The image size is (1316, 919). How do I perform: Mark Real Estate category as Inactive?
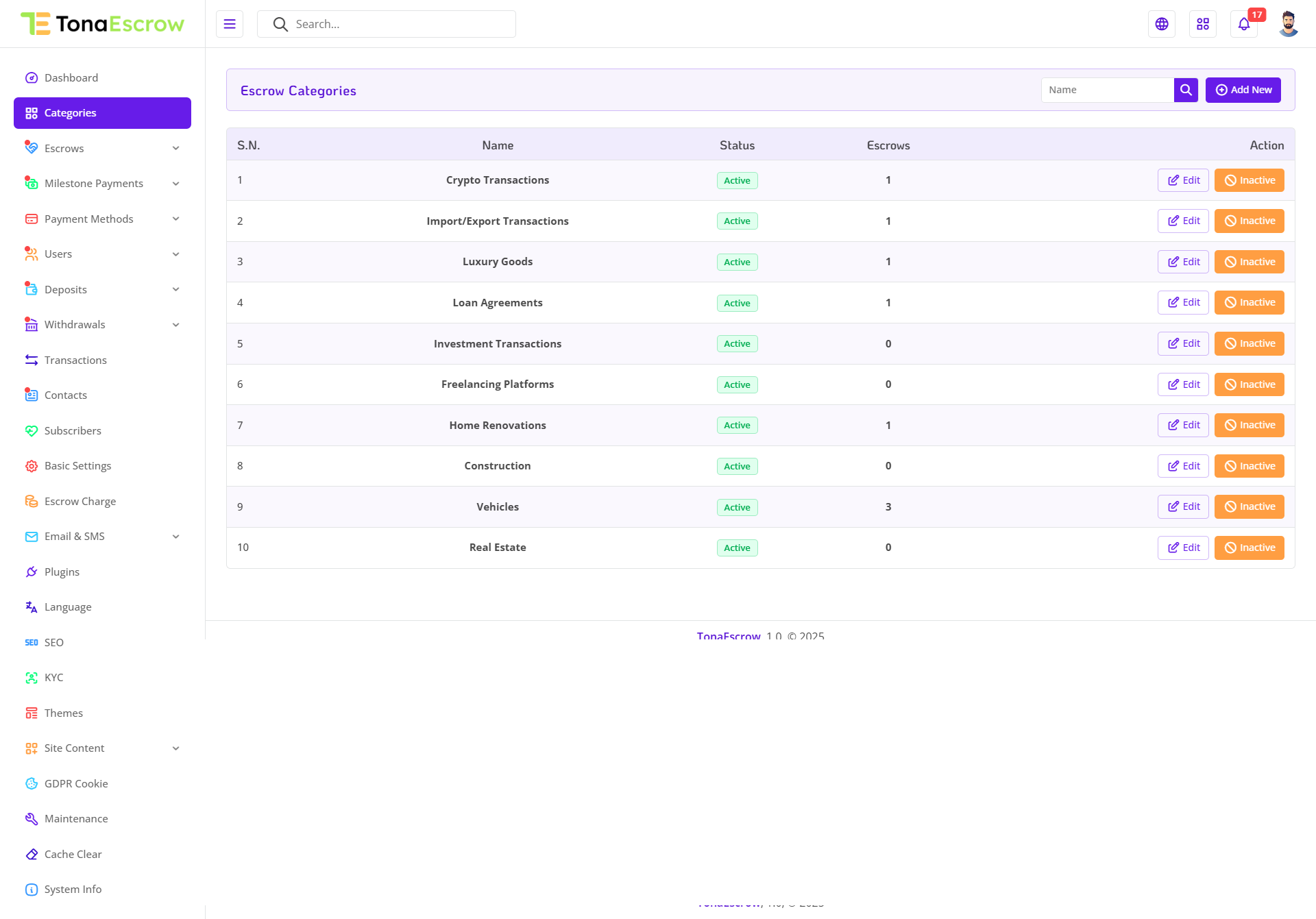1249,548
